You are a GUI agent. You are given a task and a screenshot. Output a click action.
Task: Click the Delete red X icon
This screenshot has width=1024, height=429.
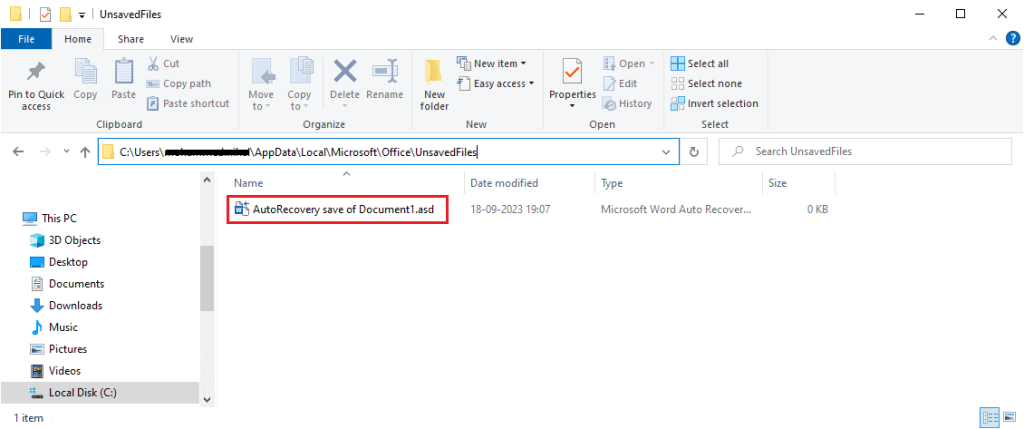pyautogui.click(x=345, y=72)
